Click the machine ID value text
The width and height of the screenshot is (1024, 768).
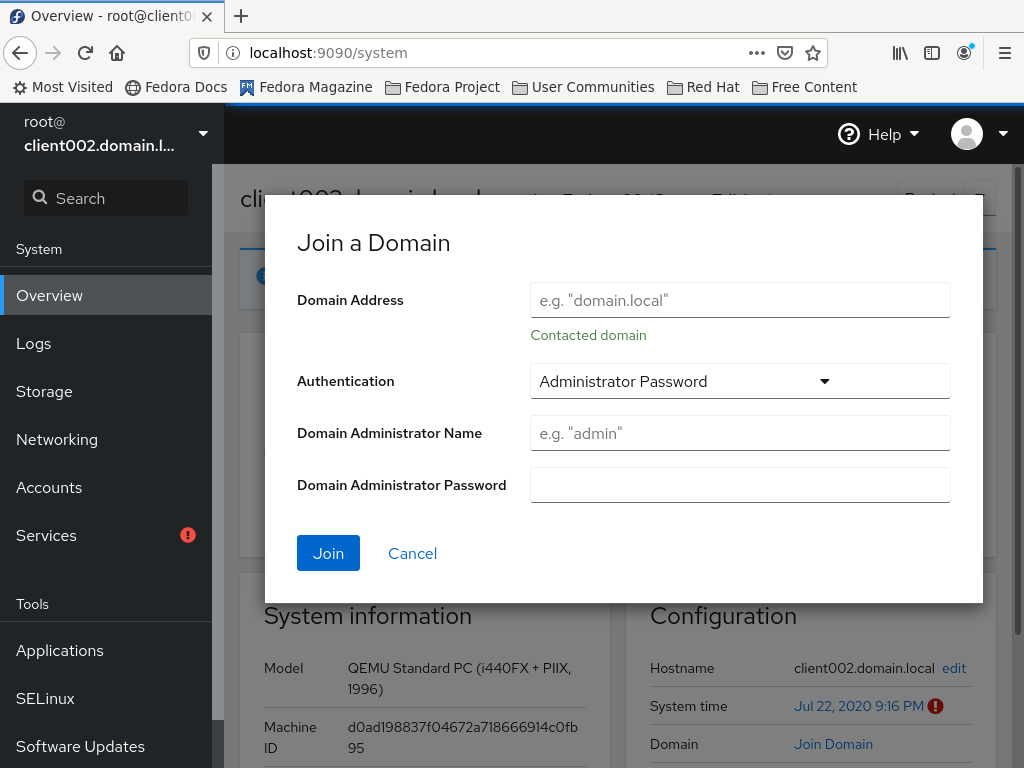(x=462, y=737)
